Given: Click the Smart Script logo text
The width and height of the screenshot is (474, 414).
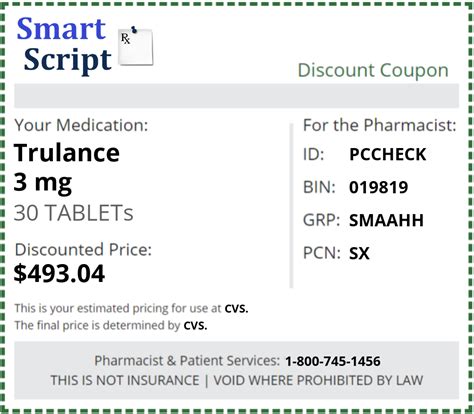Looking at the screenshot, I should [x=64, y=44].
